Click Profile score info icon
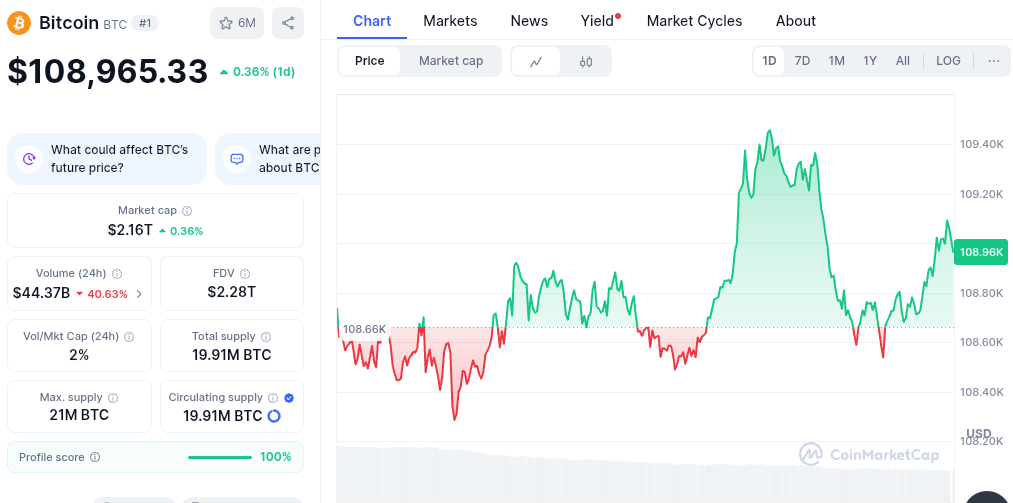This screenshot has width=1013, height=503. pyautogui.click(x=95, y=457)
